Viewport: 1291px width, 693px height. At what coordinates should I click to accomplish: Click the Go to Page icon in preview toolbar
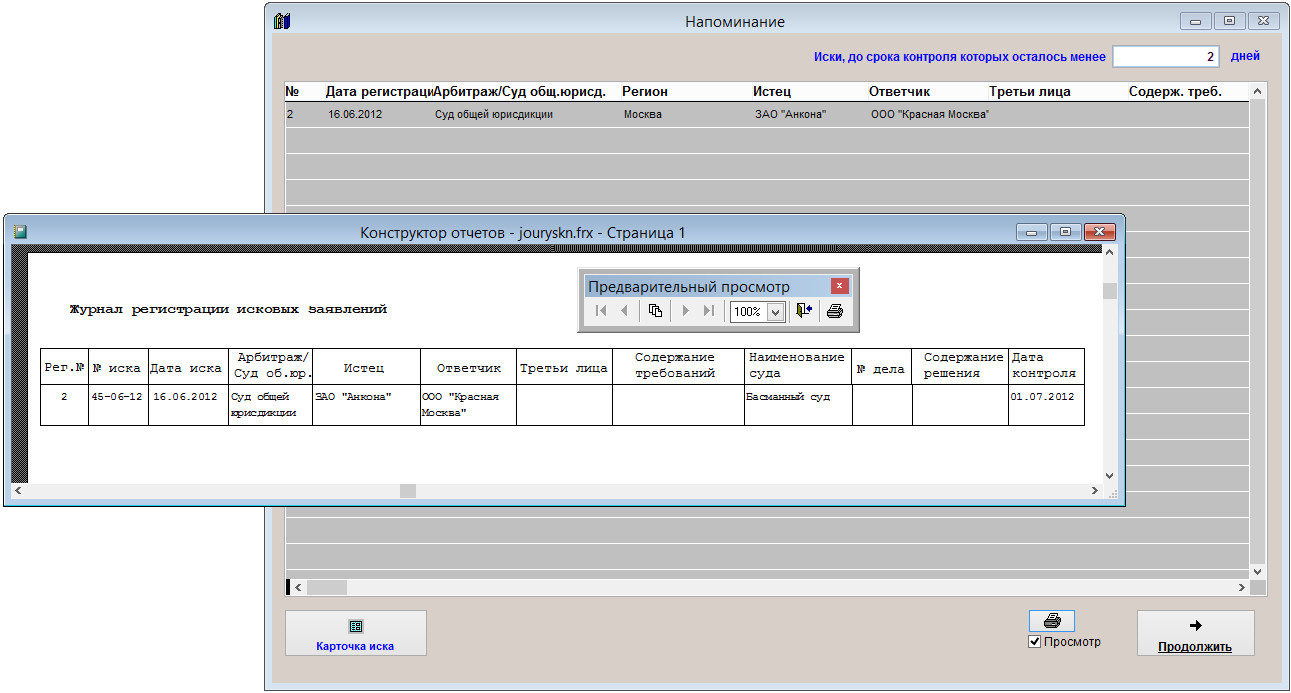point(655,311)
